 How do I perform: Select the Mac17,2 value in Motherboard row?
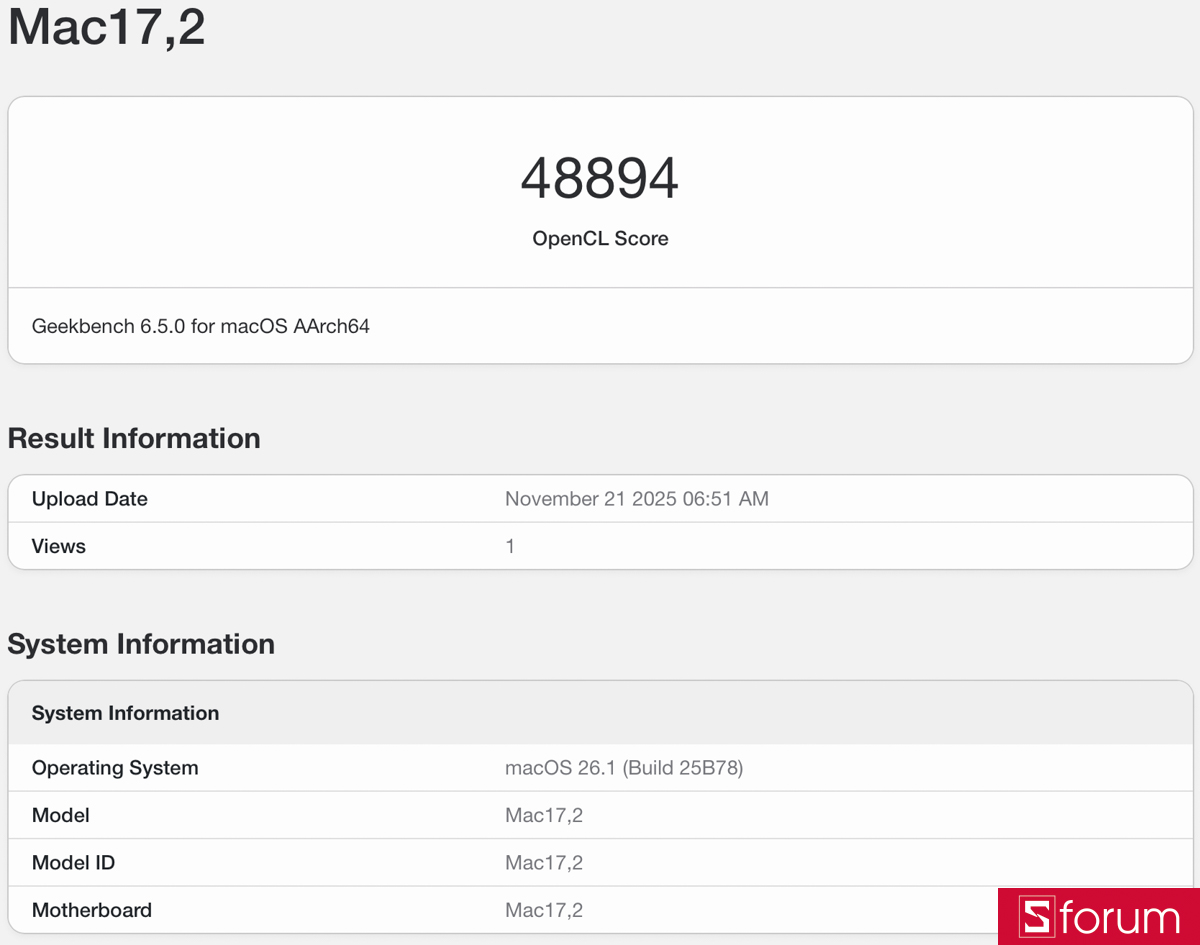544,910
